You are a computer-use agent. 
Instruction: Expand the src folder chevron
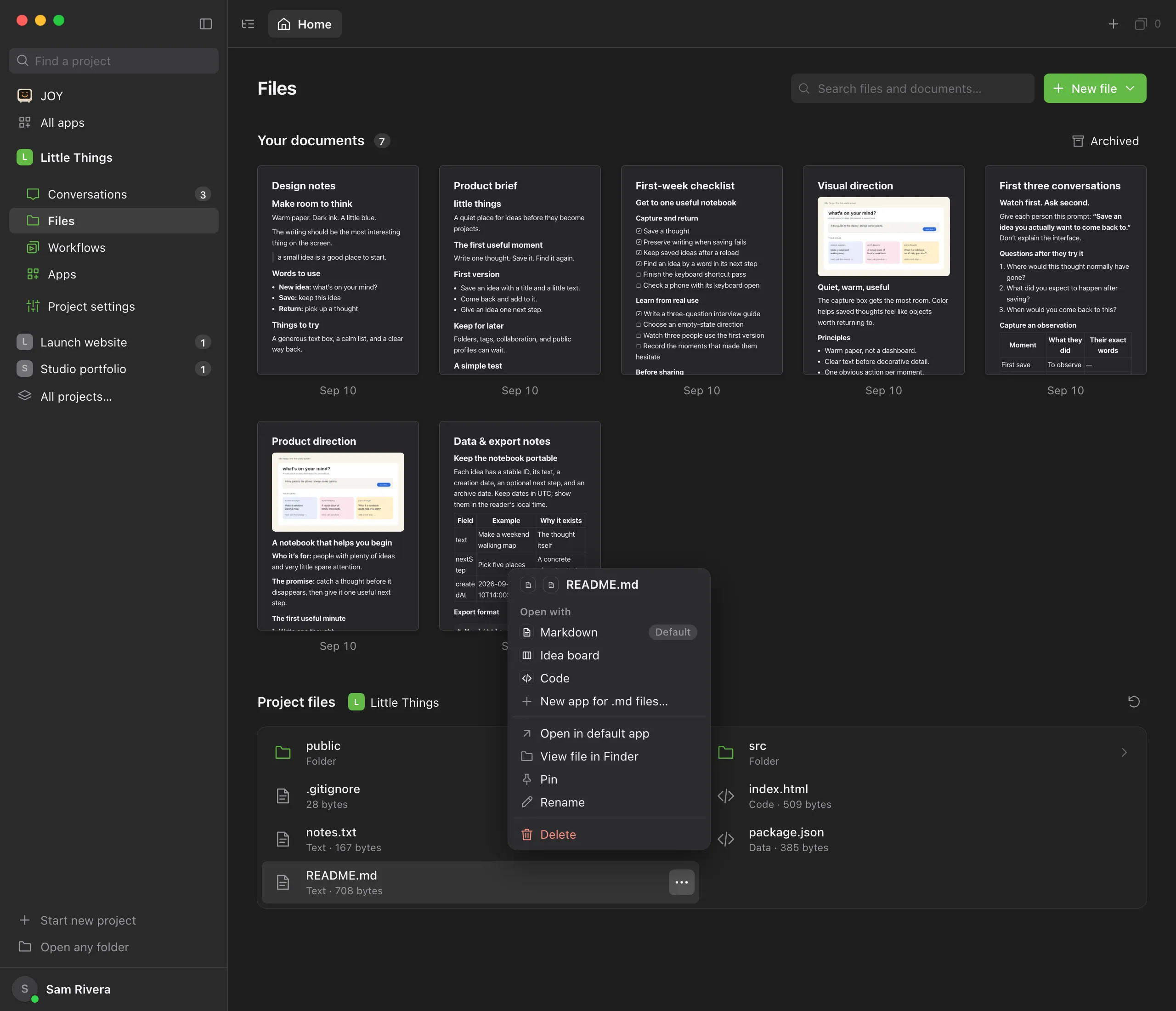pos(1124,752)
